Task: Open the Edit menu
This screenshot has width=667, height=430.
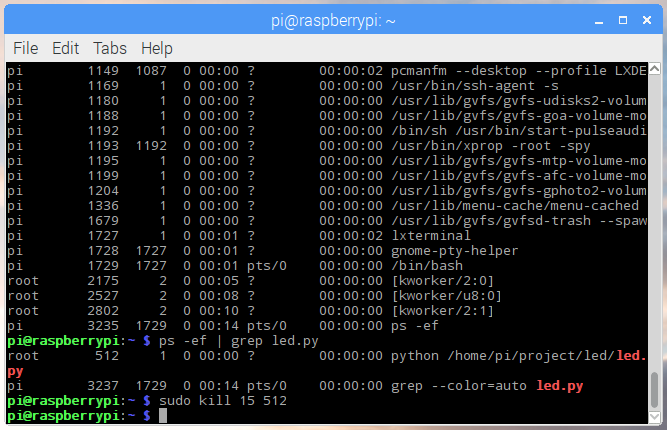Action: 66,48
